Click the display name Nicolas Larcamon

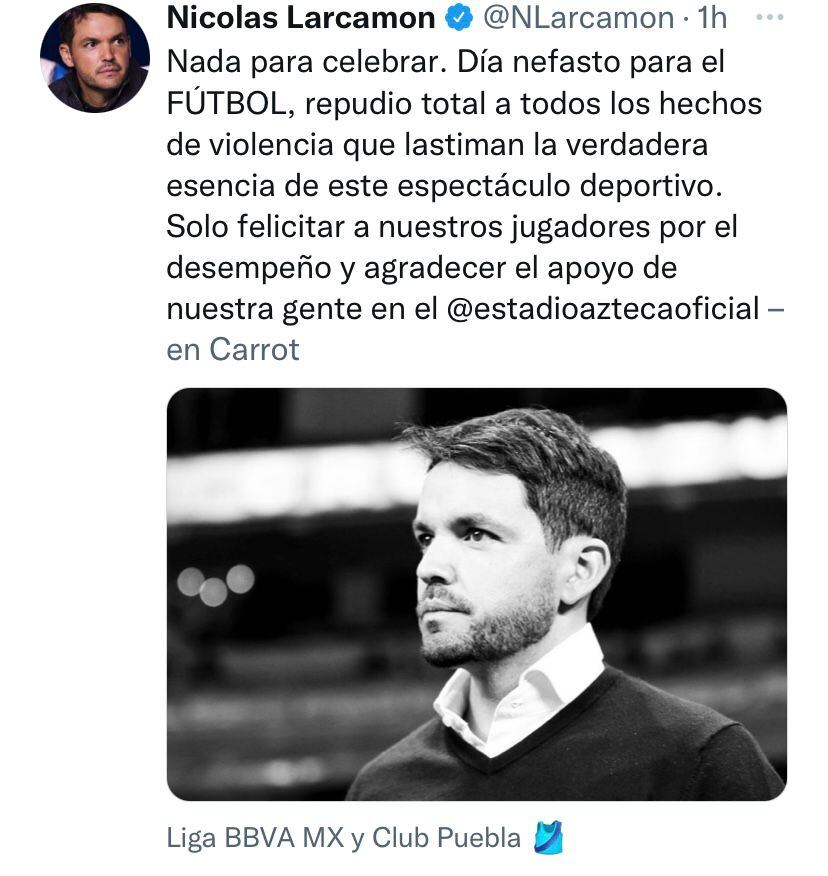[300, 18]
